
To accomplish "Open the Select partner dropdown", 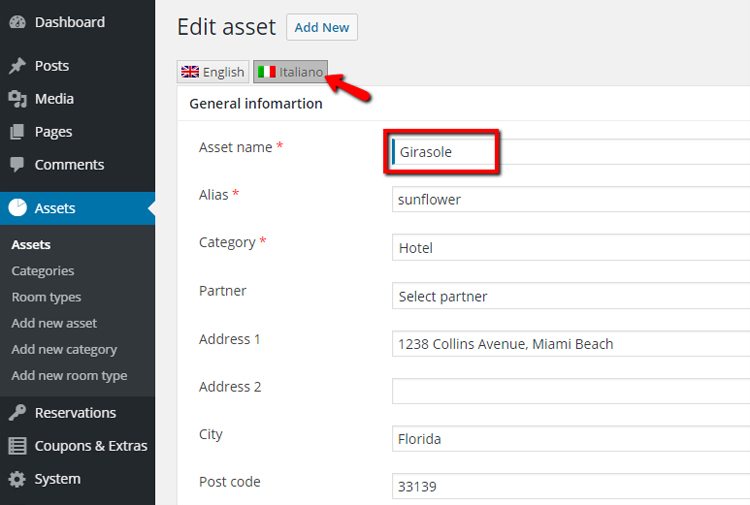I will tap(570, 296).
